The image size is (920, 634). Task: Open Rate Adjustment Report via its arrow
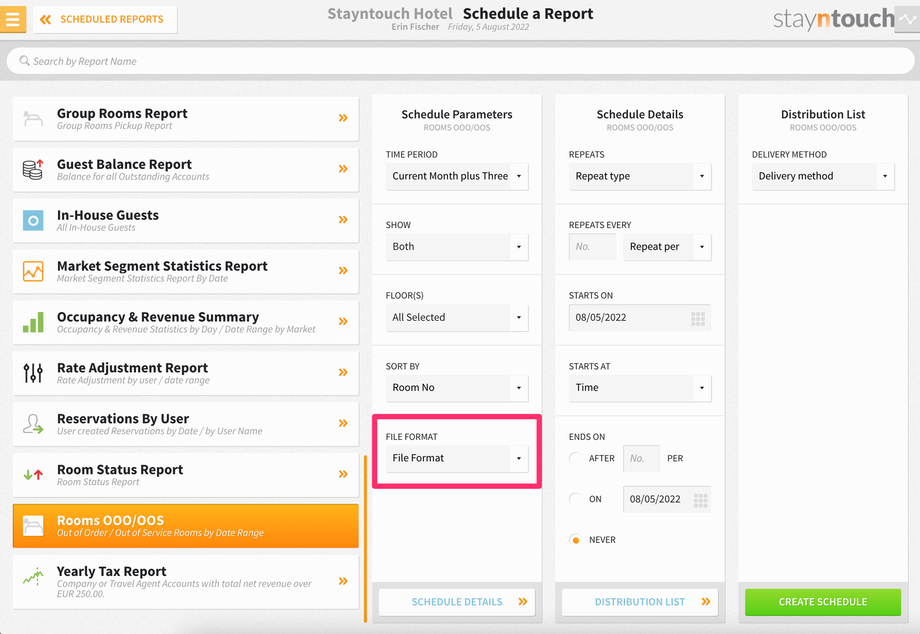[x=343, y=372]
